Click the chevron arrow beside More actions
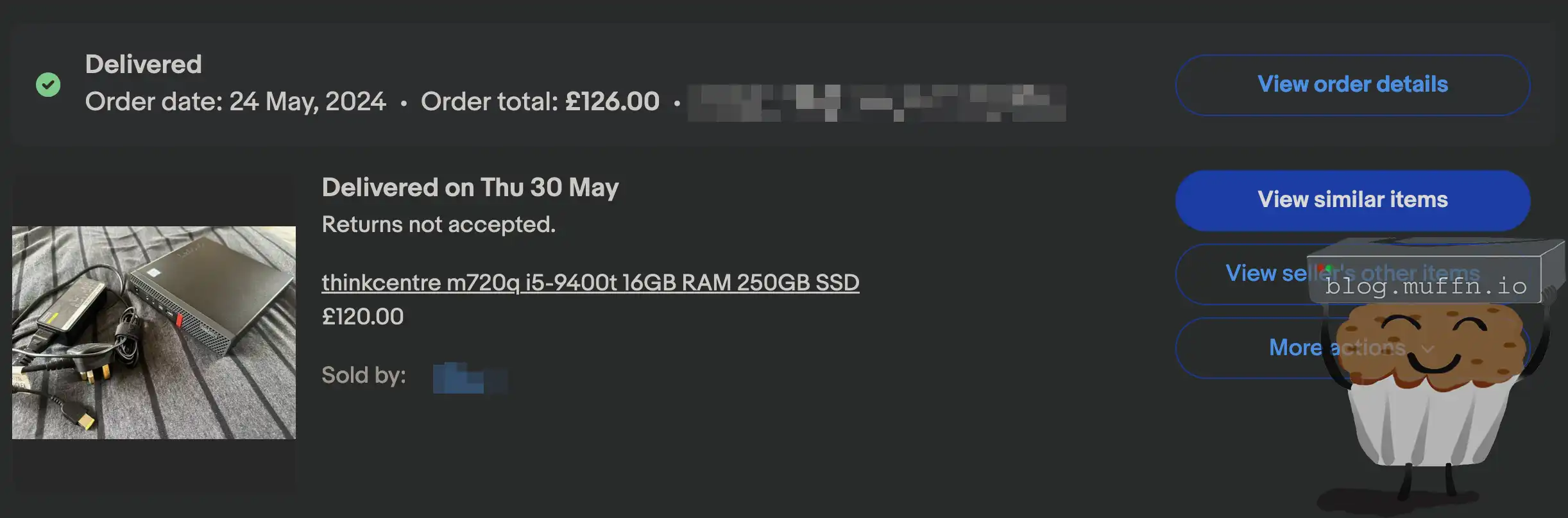1568x518 pixels. point(1427,349)
